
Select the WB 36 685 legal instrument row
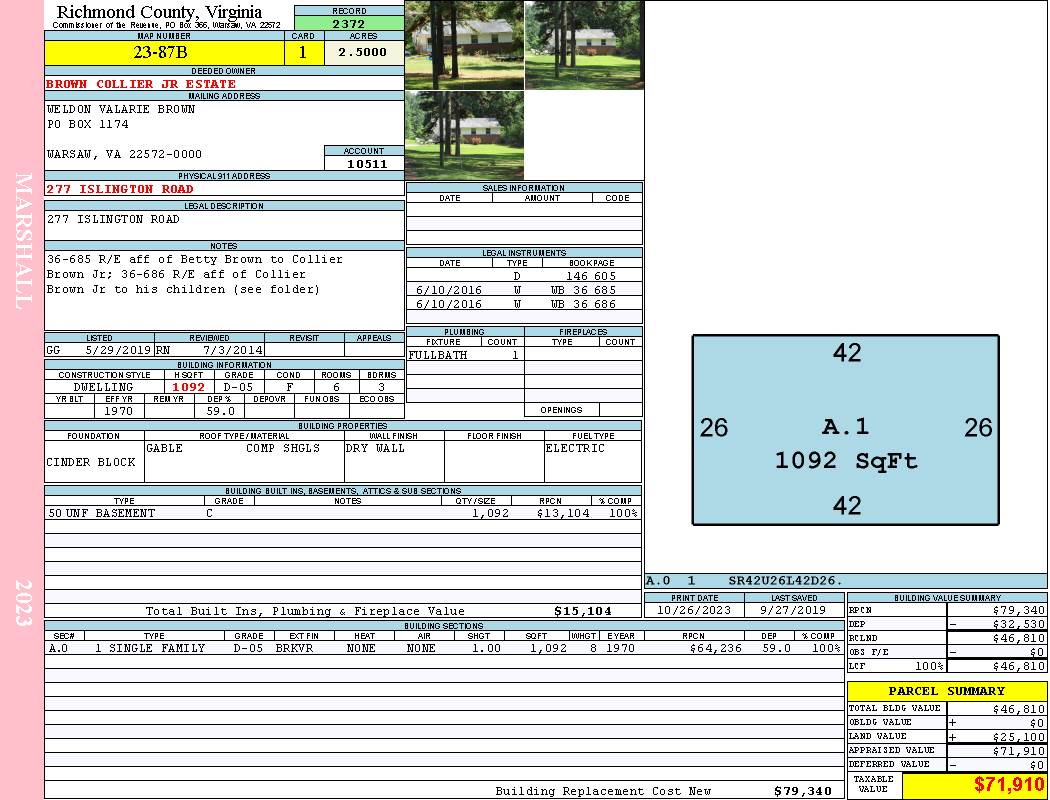point(524,290)
